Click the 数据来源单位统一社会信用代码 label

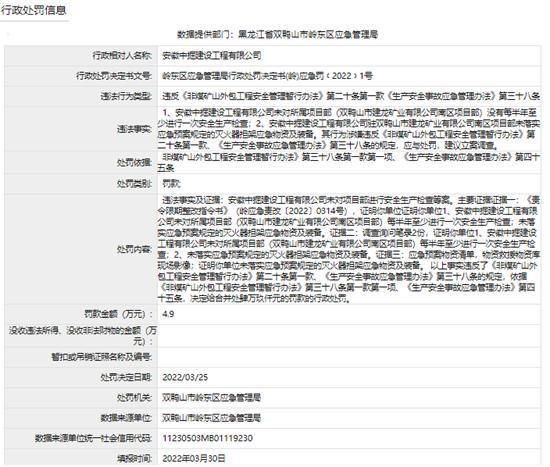click(x=93, y=438)
